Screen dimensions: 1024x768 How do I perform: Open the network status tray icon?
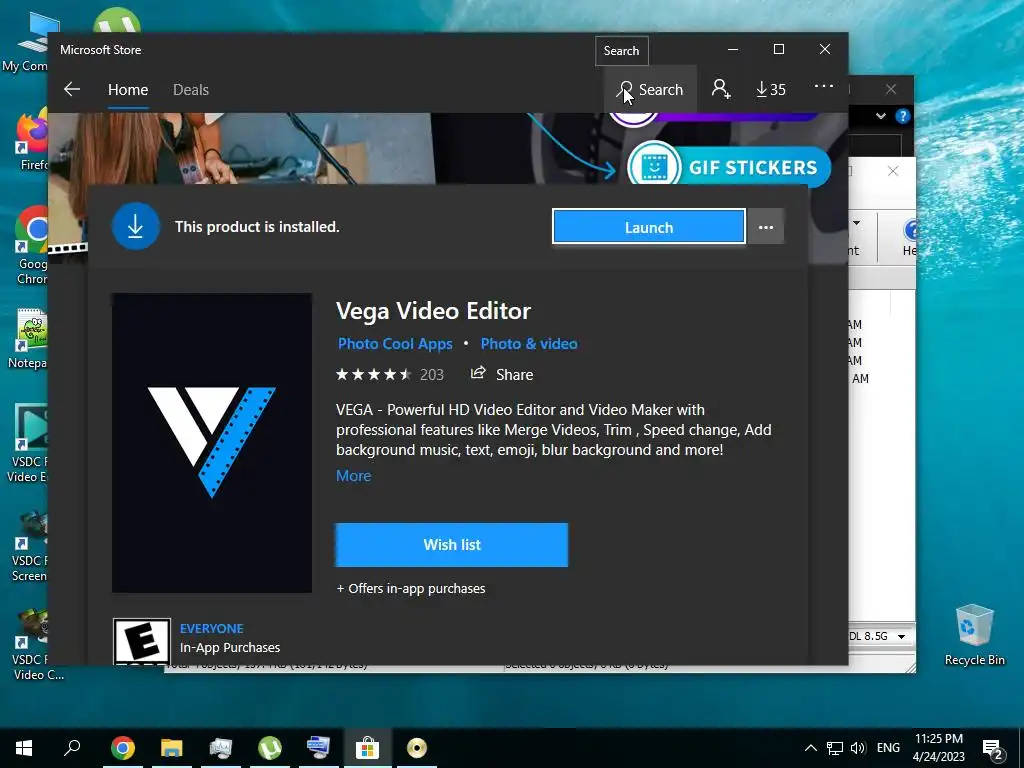pyautogui.click(x=835, y=748)
